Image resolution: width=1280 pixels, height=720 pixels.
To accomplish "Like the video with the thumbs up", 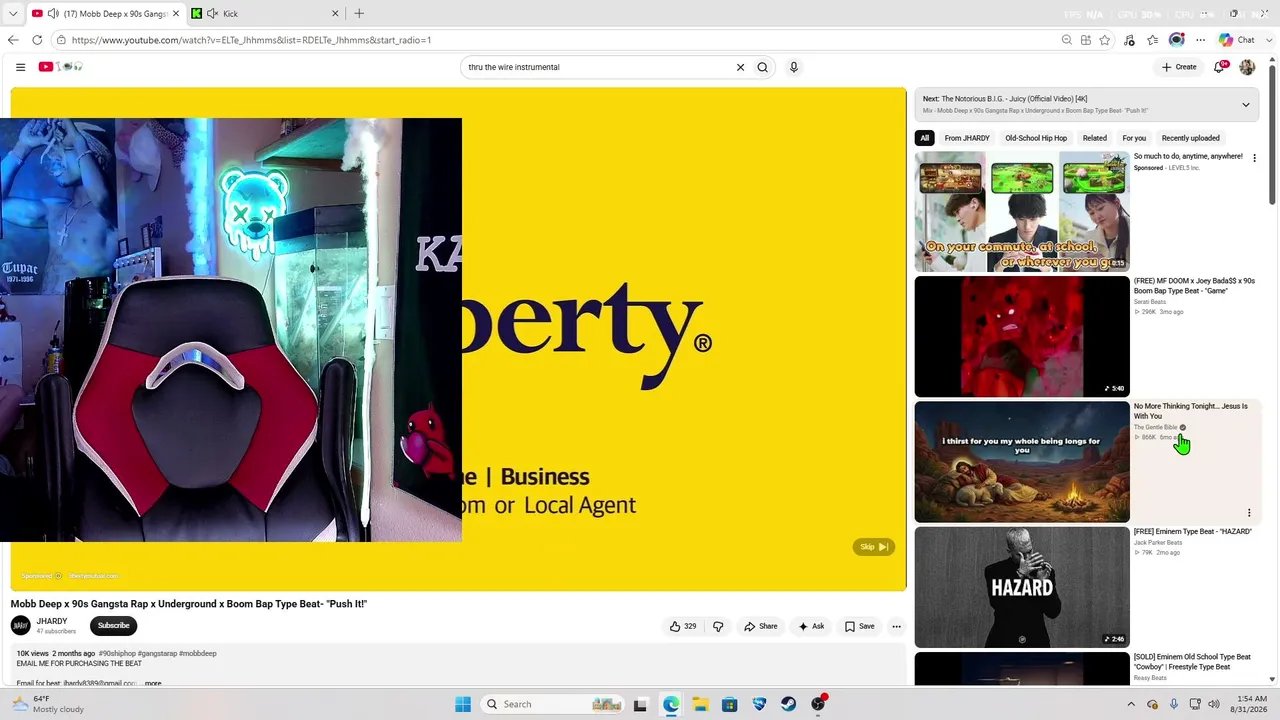I will tap(683, 627).
